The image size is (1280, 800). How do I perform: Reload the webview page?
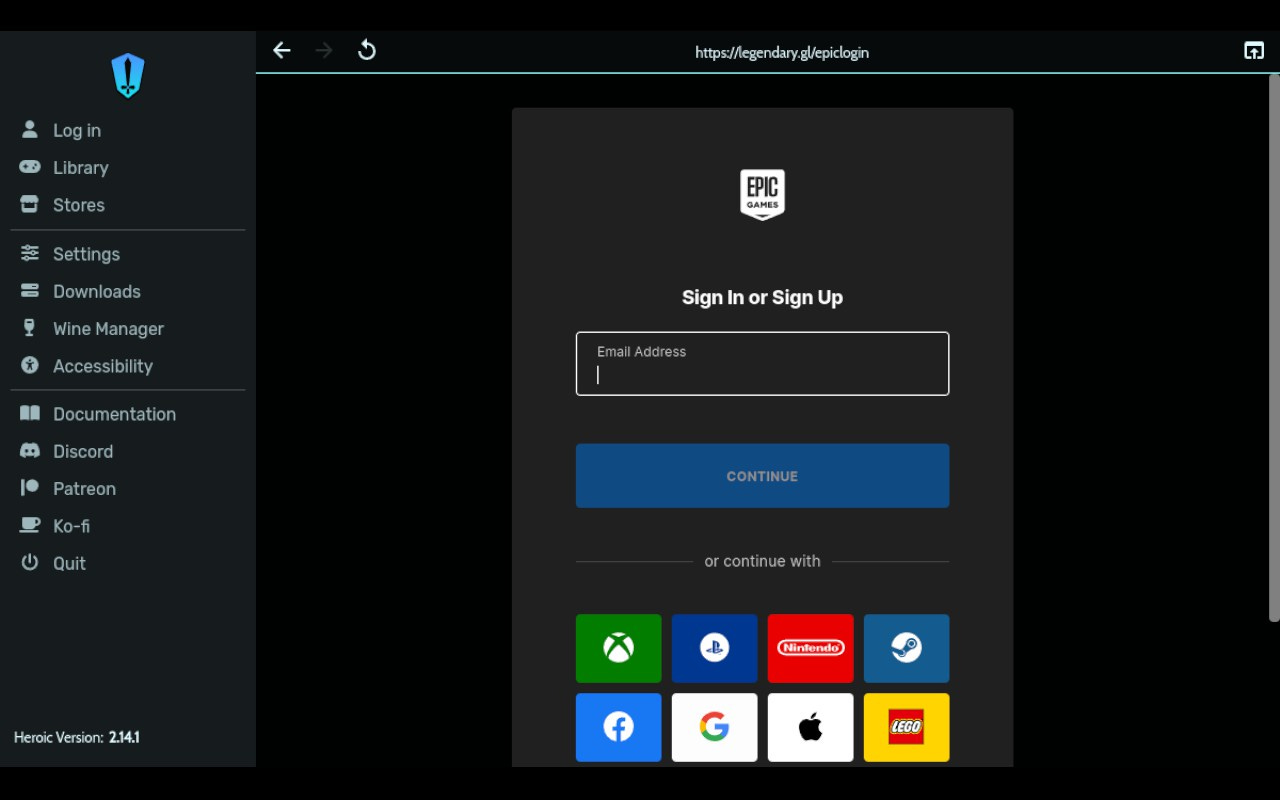(367, 50)
